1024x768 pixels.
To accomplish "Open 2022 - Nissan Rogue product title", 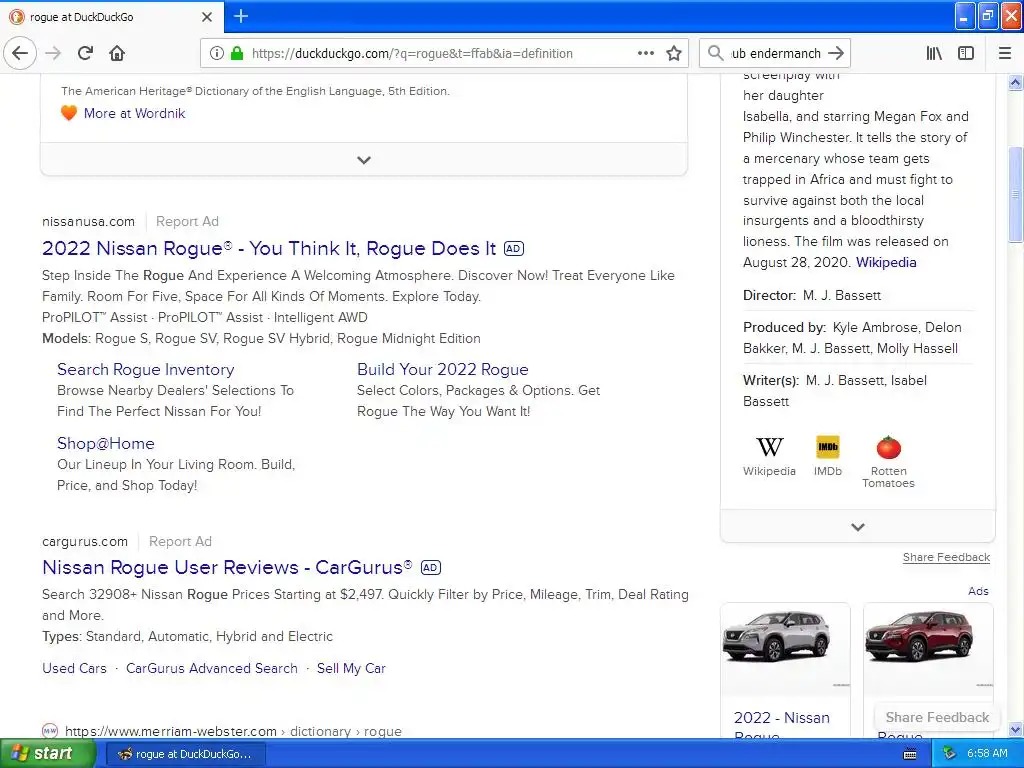I will pos(782,725).
